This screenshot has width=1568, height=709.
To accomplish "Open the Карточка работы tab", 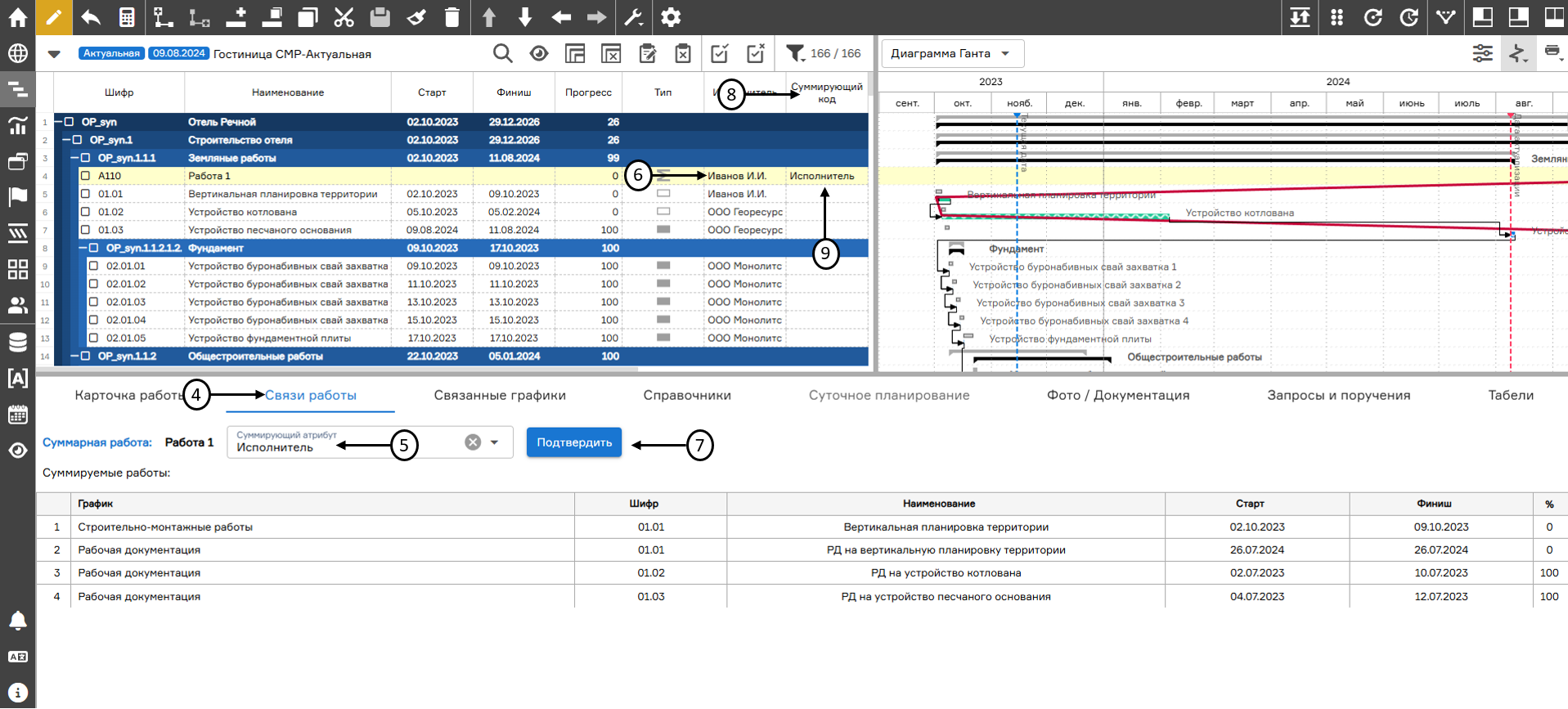I will [x=129, y=395].
